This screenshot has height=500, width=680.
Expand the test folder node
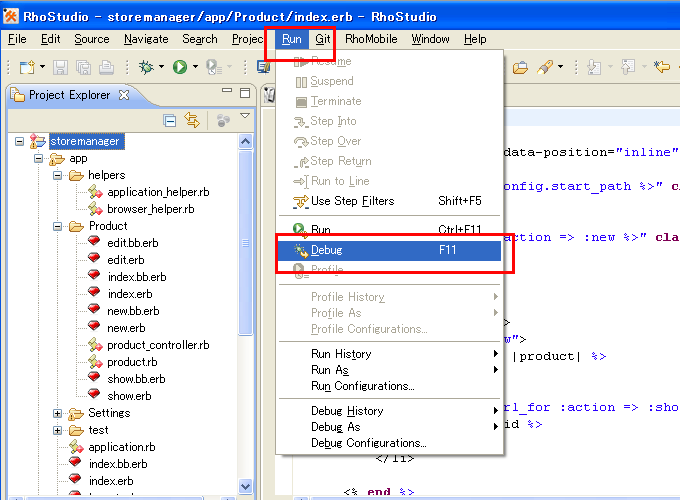[57, 430]
